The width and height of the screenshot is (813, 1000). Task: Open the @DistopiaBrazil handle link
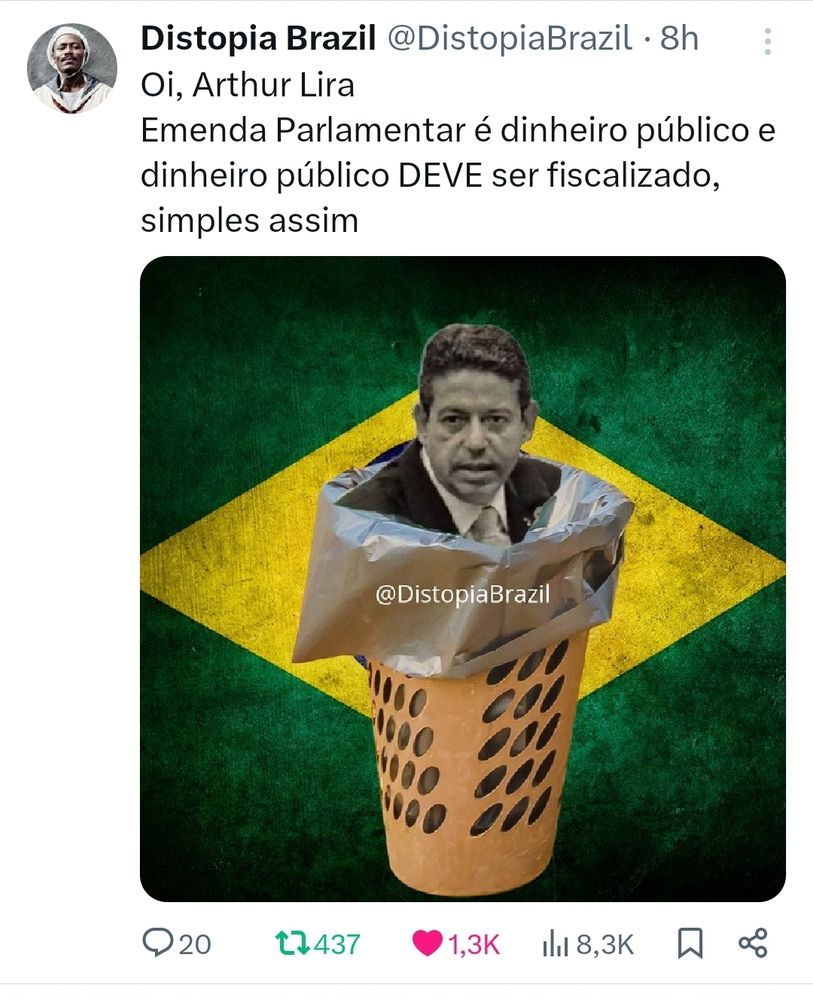click(x=510, y=38)
